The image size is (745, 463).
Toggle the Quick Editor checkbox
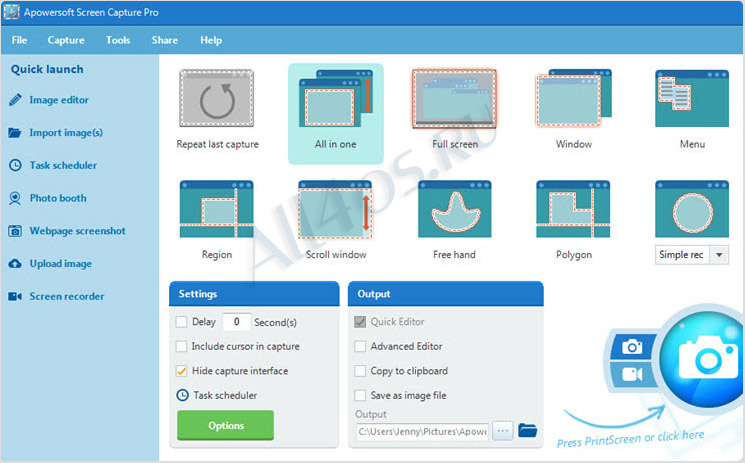pos(360,322)
